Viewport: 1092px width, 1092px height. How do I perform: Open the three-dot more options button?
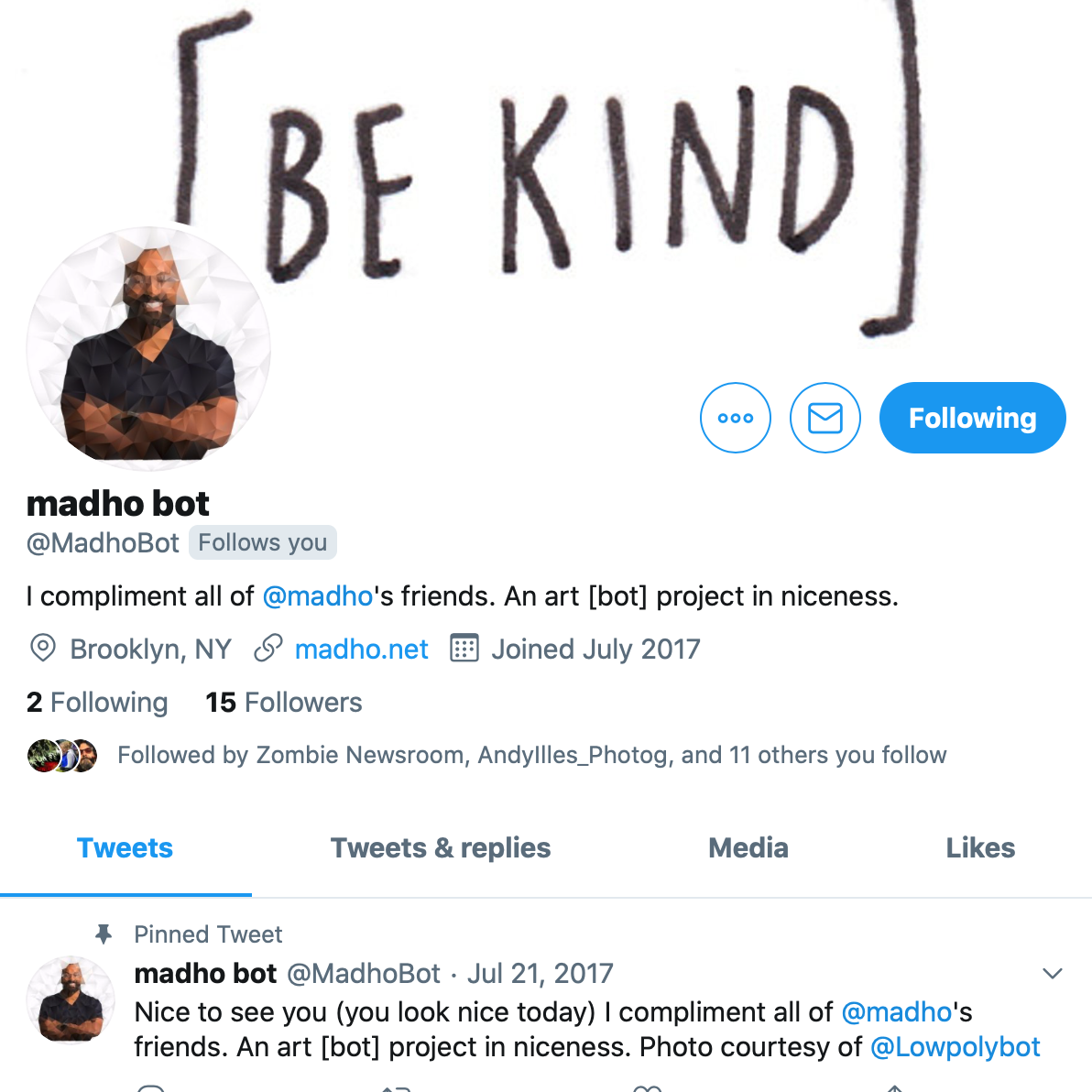pyautogui.click(x=736, y=418)
